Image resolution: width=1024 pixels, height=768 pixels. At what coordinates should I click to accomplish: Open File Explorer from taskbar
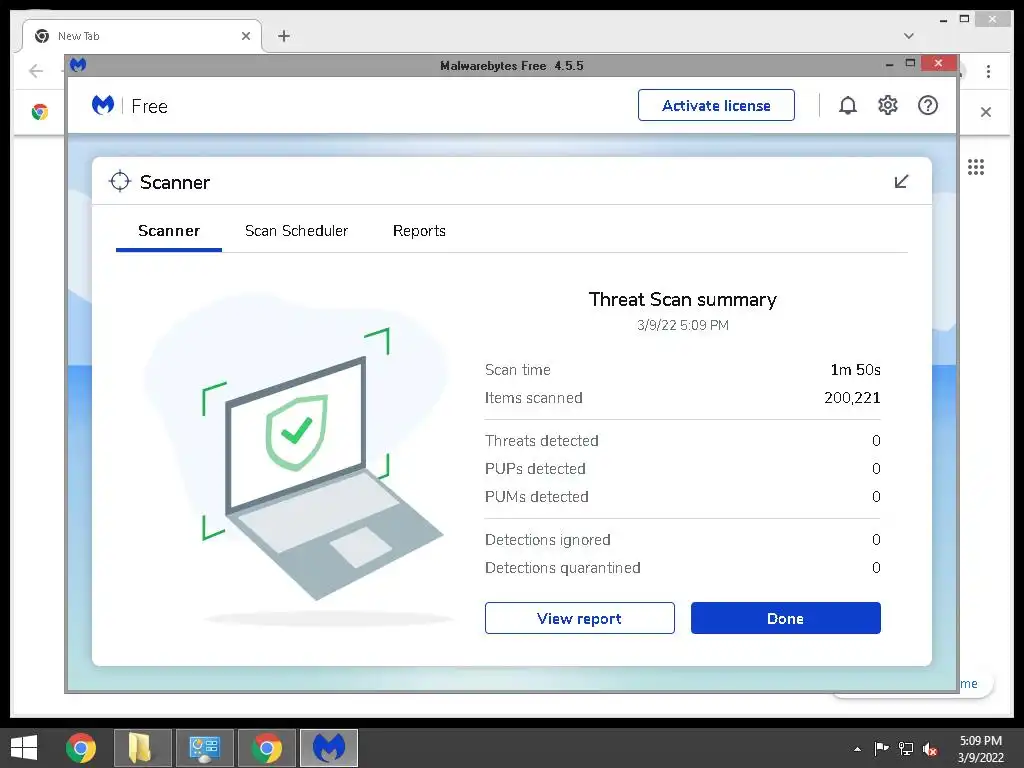point(142,748)
